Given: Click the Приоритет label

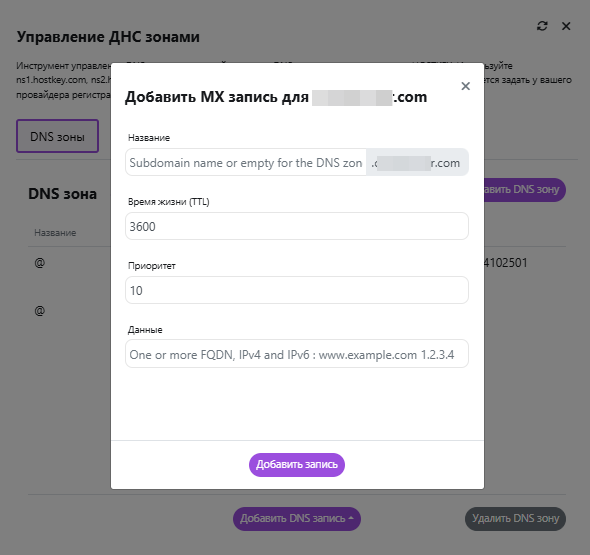Looking at the screenshot, I should tap(152, 266).
